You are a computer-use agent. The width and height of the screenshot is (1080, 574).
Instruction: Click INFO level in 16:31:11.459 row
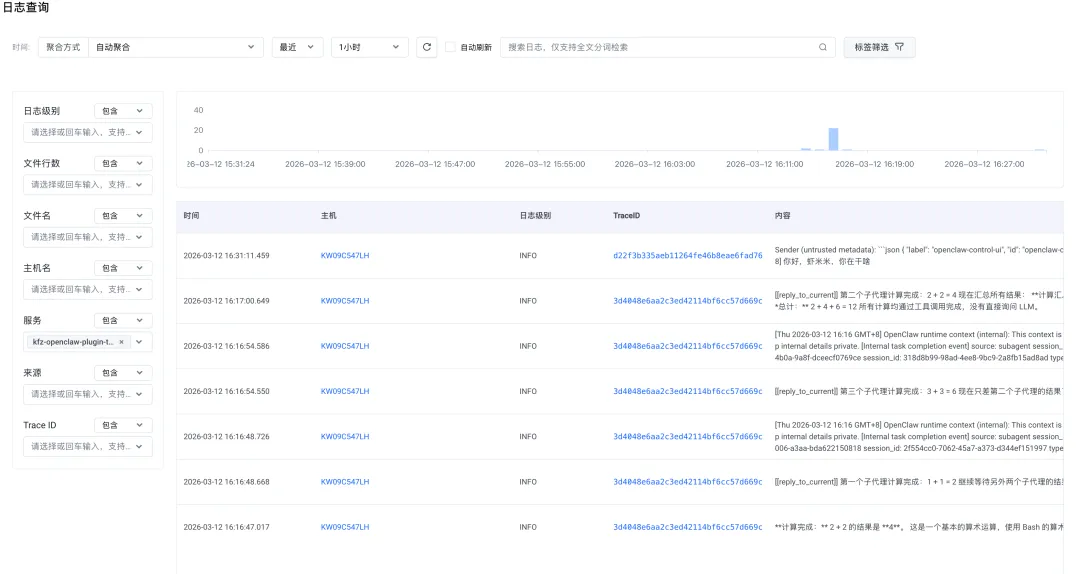(x=528, y=256)
